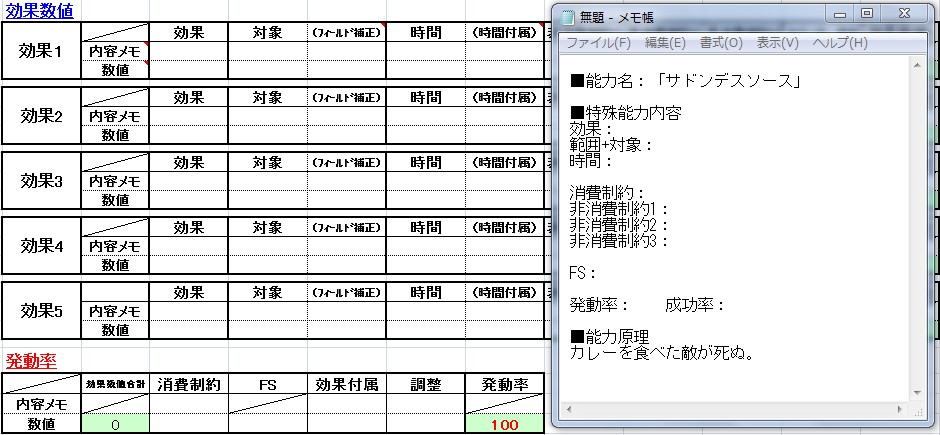Screen dimensions: 940x435
Task: Click the 消費制約 header in 発動率 table
Action: (189, 385)
